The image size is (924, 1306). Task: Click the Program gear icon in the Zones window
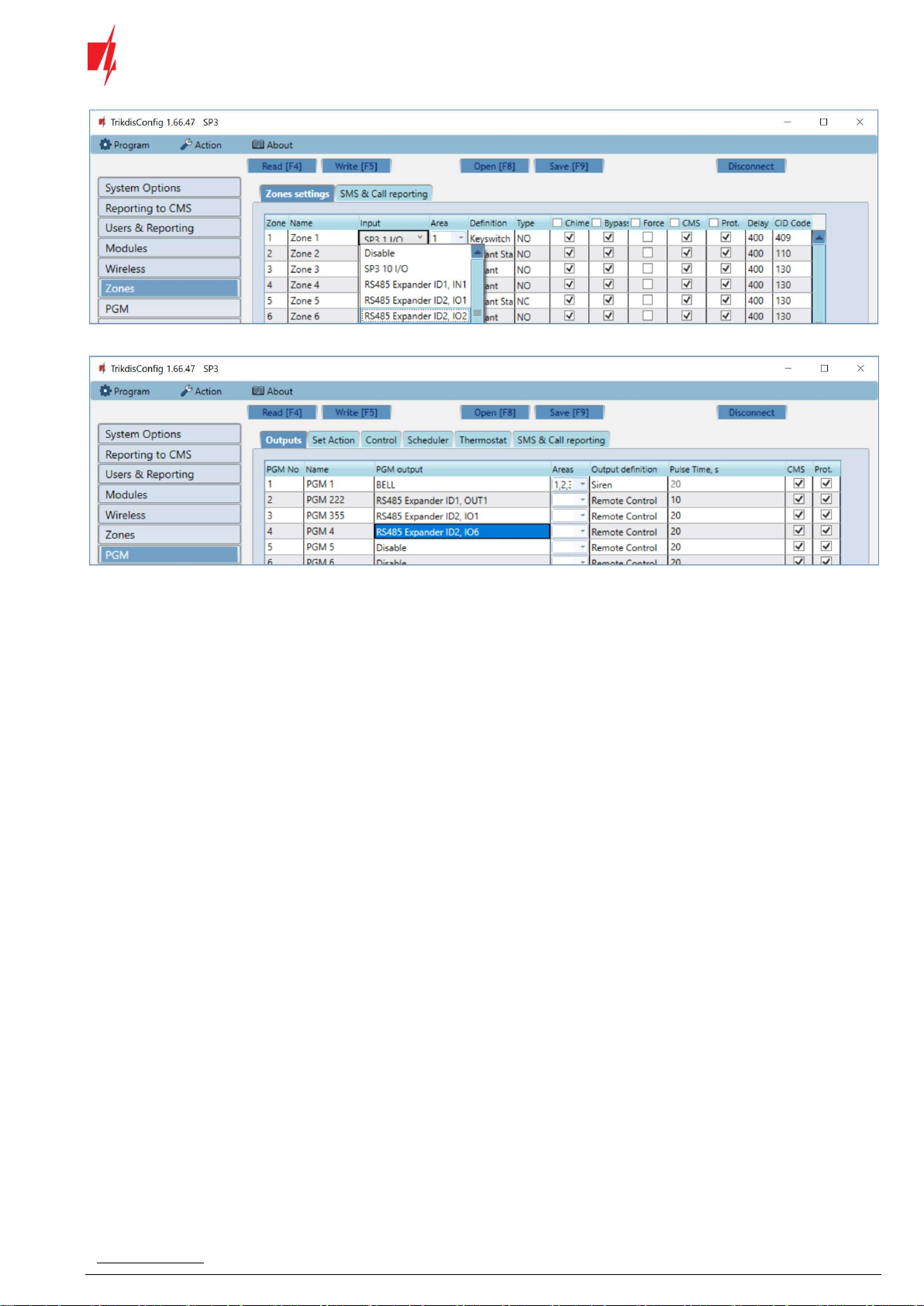105,145
